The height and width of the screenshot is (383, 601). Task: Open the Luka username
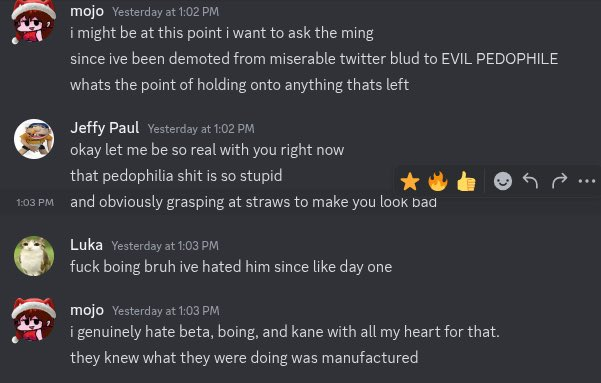point(86,245)
